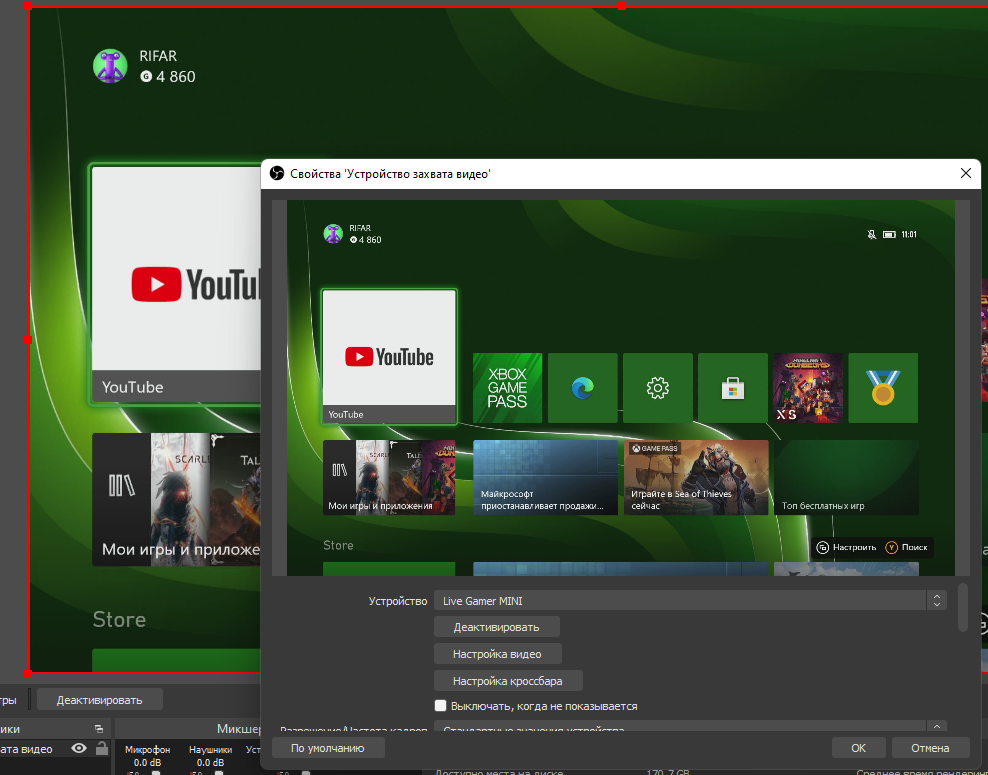Screen dimensions: 988x775
Task: Click the 'Настройка видео' button
Action: pyautogui.click(x=497, y=654)
